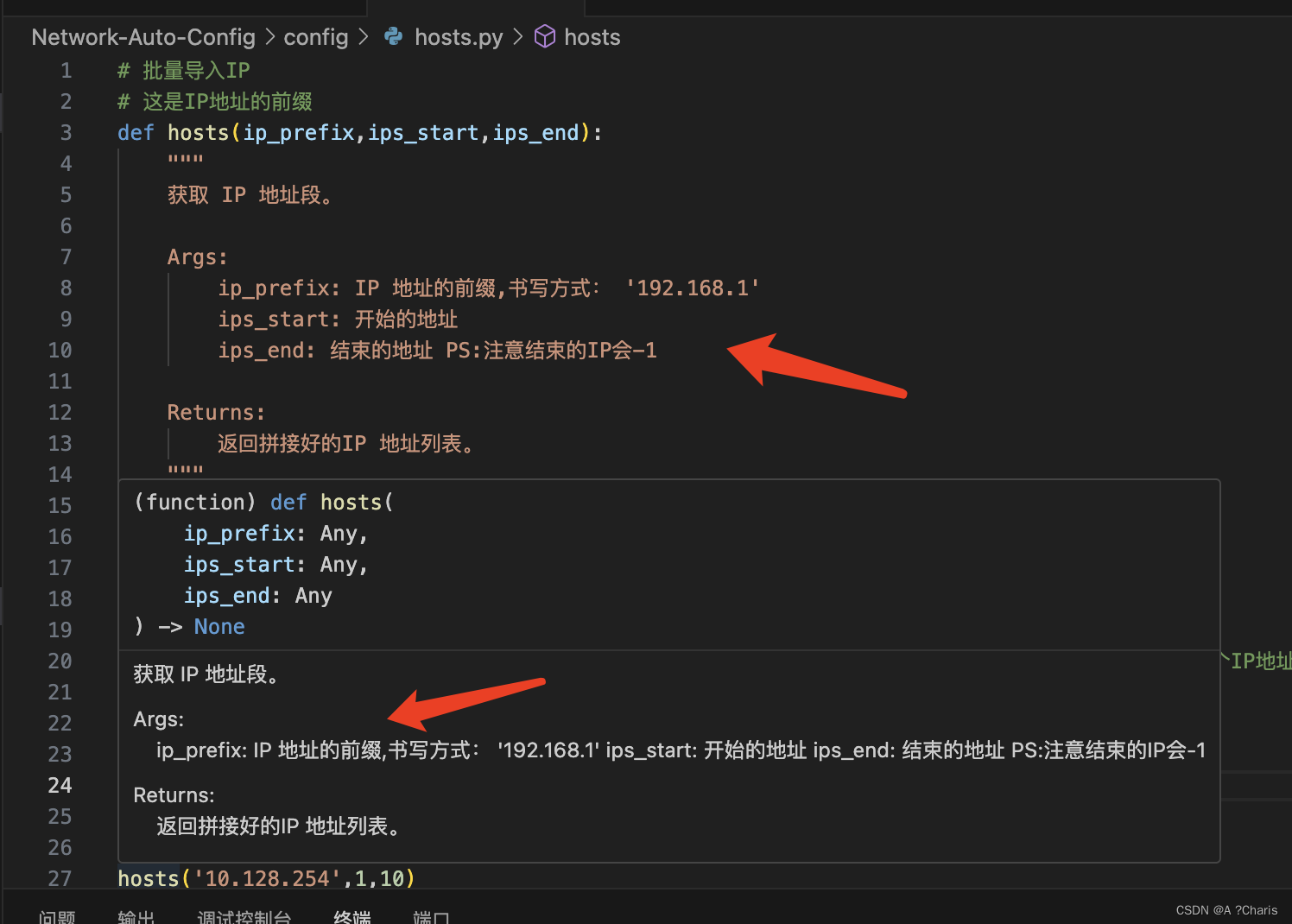Click '返回拼接好的IP 地址列表。' in editor
This screenshot has width=1292, height=924.
[345, 444]
